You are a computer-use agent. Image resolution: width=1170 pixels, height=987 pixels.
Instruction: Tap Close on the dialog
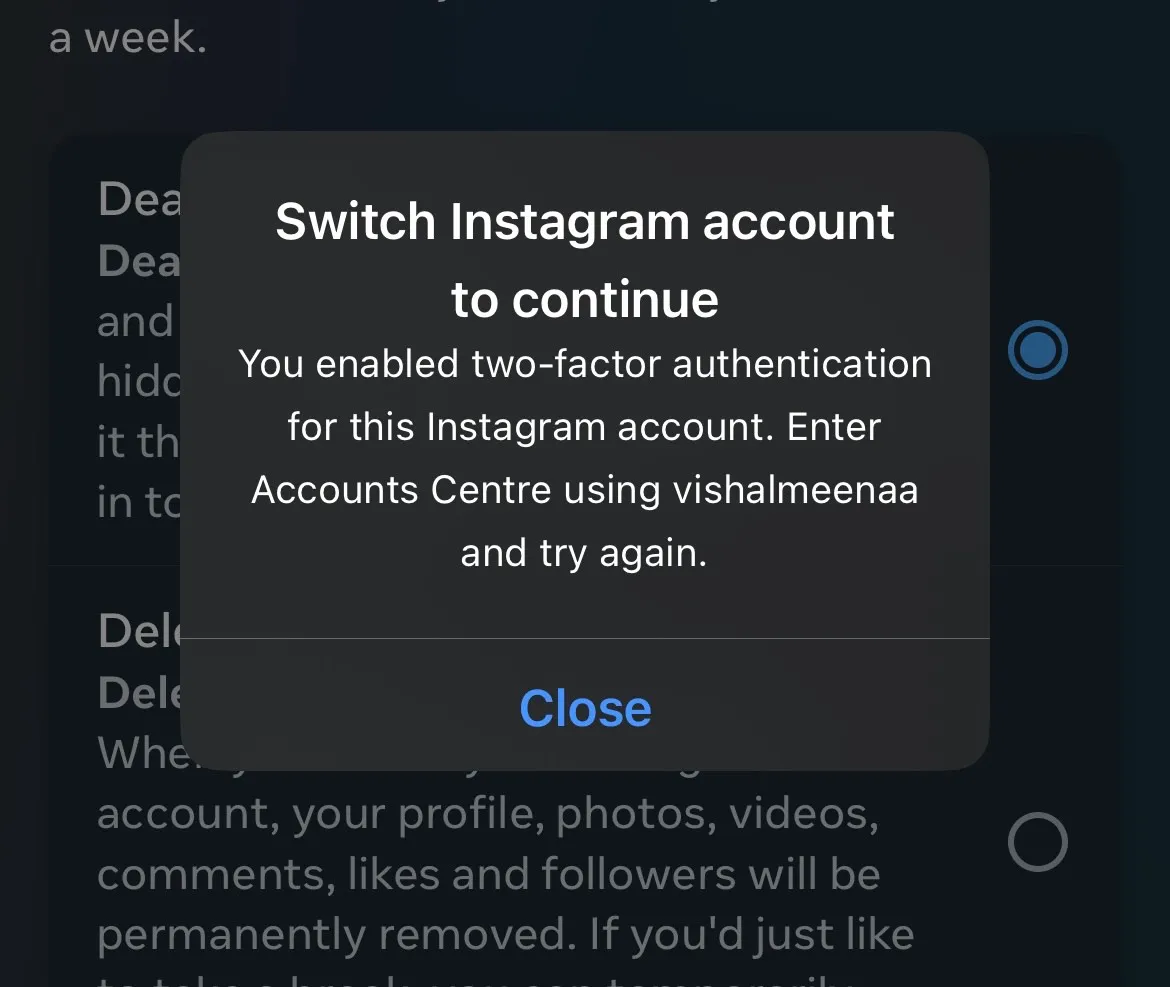585,707
